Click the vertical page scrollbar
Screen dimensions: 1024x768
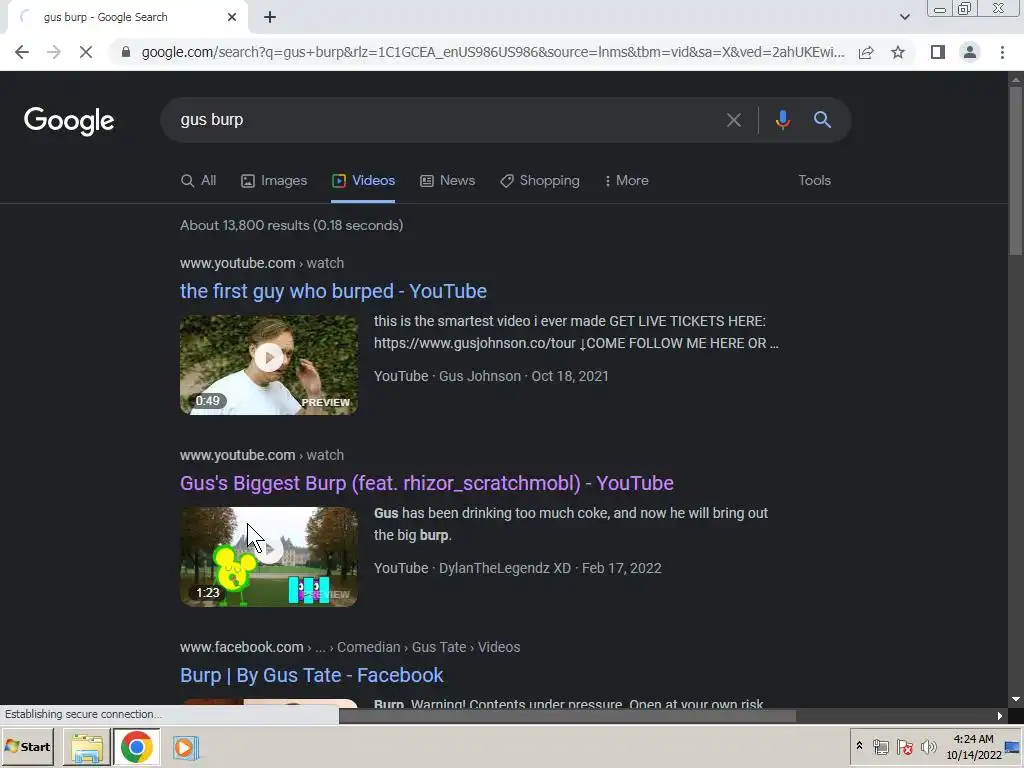(x=1016, y=170)
